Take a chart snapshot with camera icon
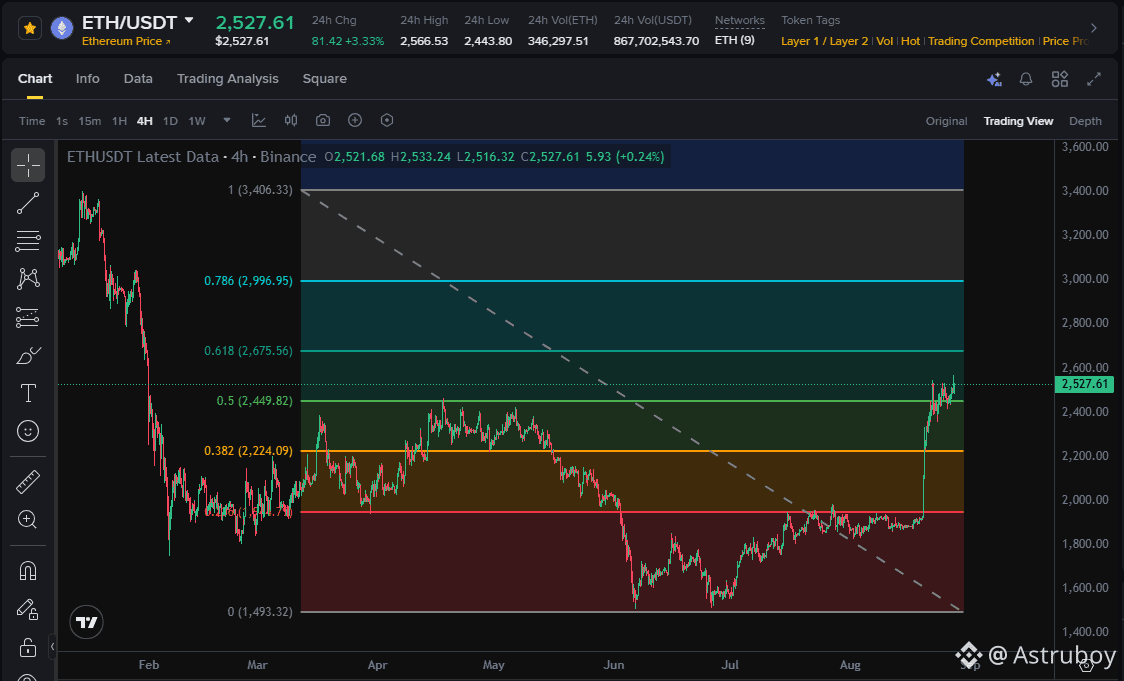This screenshot has height=681, width=1124. click(x=323, y=120)
